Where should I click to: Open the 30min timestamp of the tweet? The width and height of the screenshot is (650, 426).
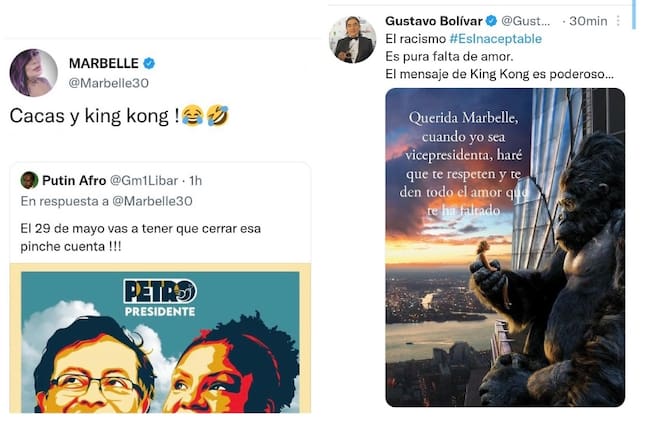click(588, 21)
